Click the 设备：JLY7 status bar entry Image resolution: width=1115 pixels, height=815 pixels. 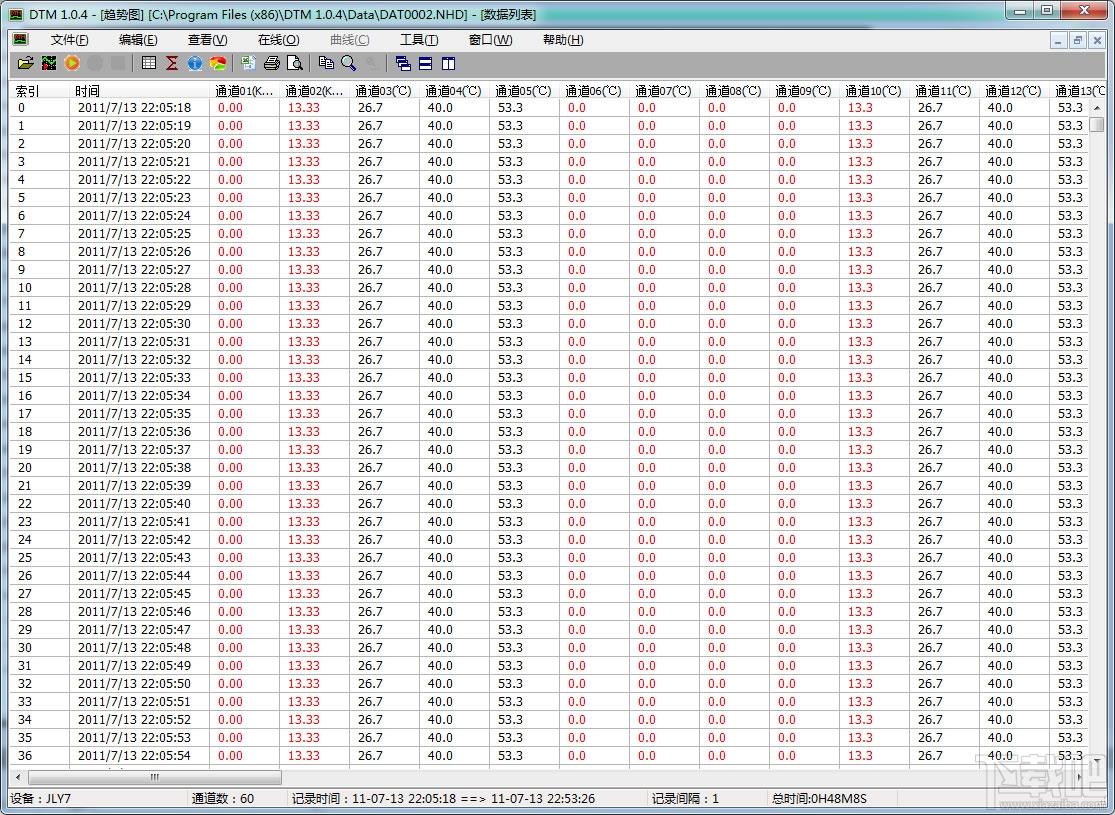[x=41, y=799]
